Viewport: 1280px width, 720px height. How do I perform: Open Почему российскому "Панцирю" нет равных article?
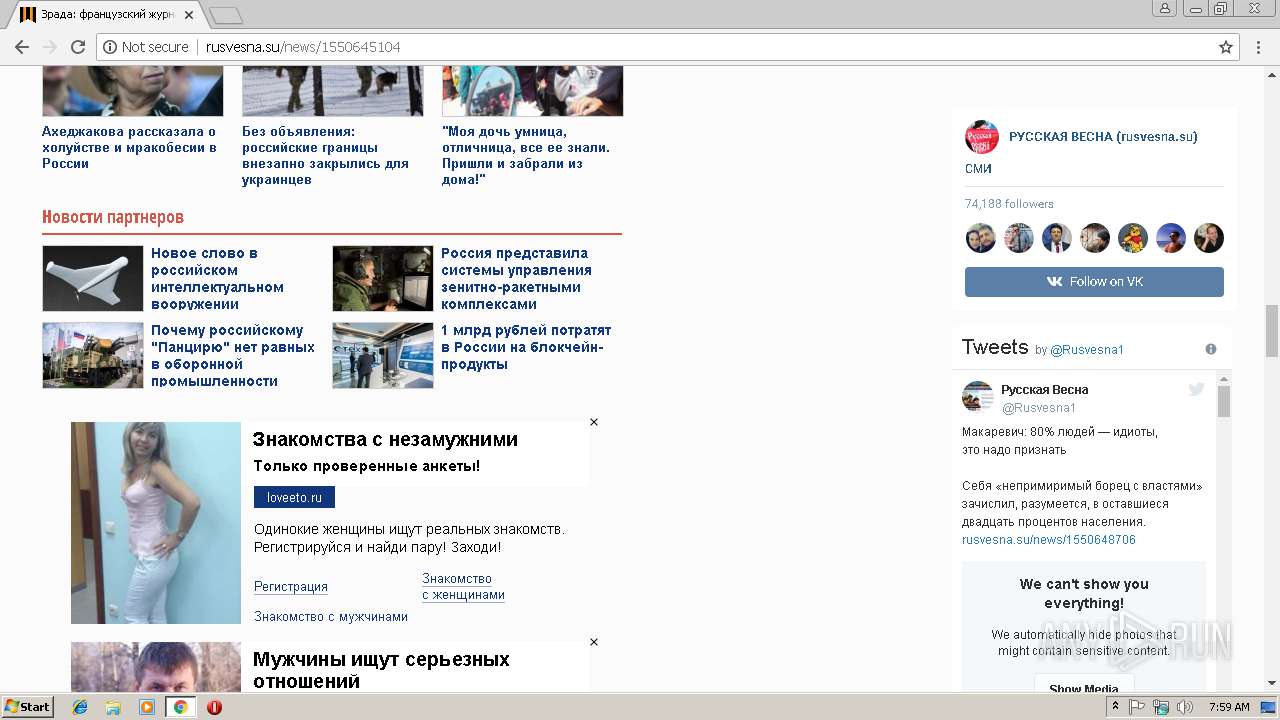[233, 355]
